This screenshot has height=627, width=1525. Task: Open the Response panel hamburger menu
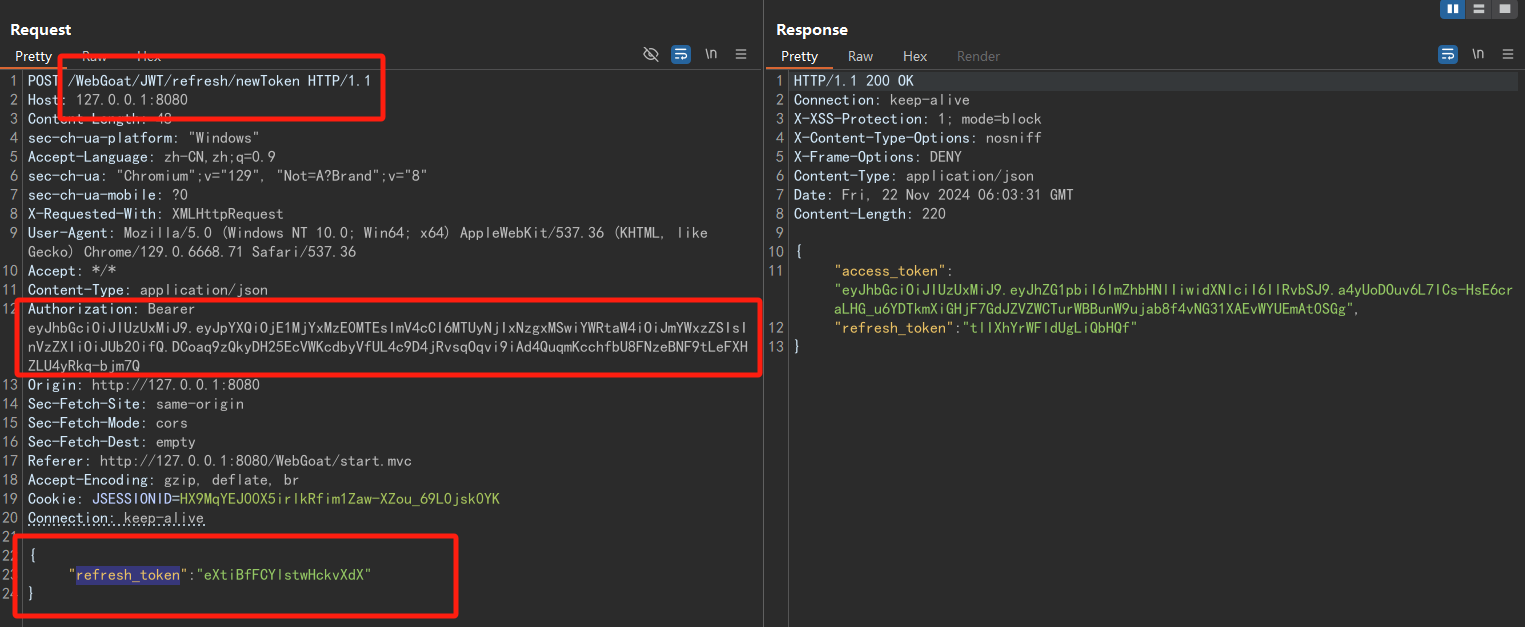coord(1508,54)
